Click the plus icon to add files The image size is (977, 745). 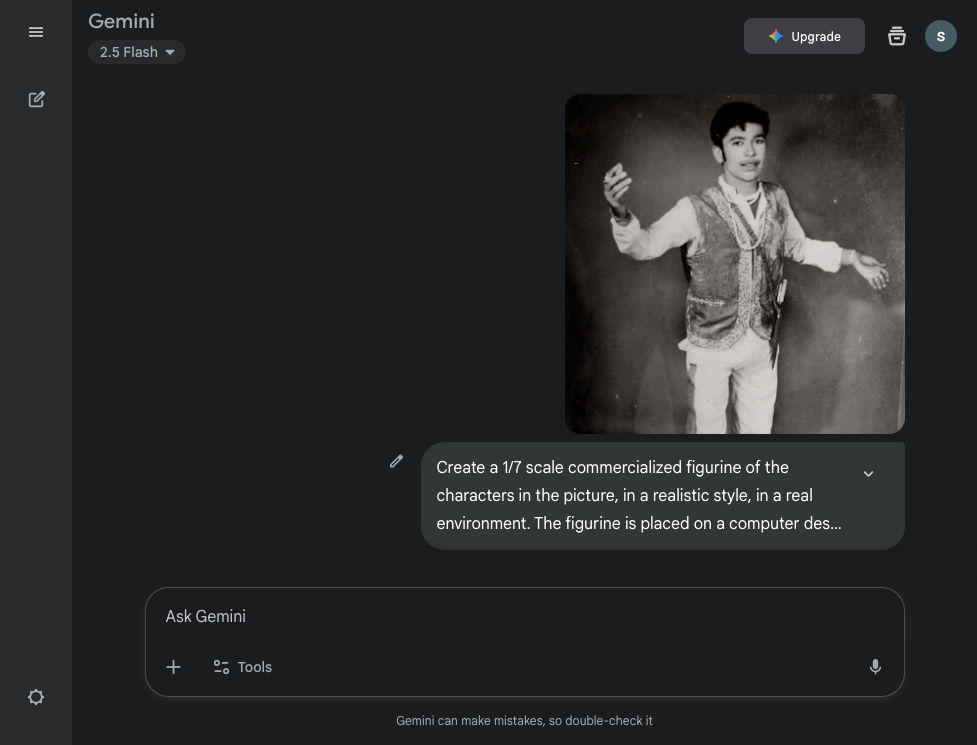(x=173, y=667)
